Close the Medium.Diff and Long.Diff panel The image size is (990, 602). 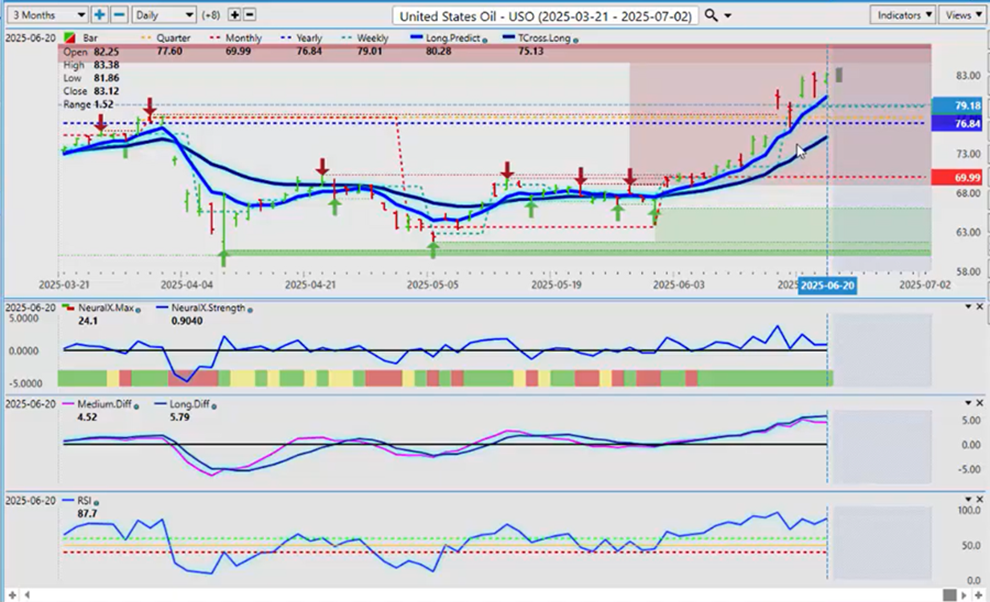980,402
